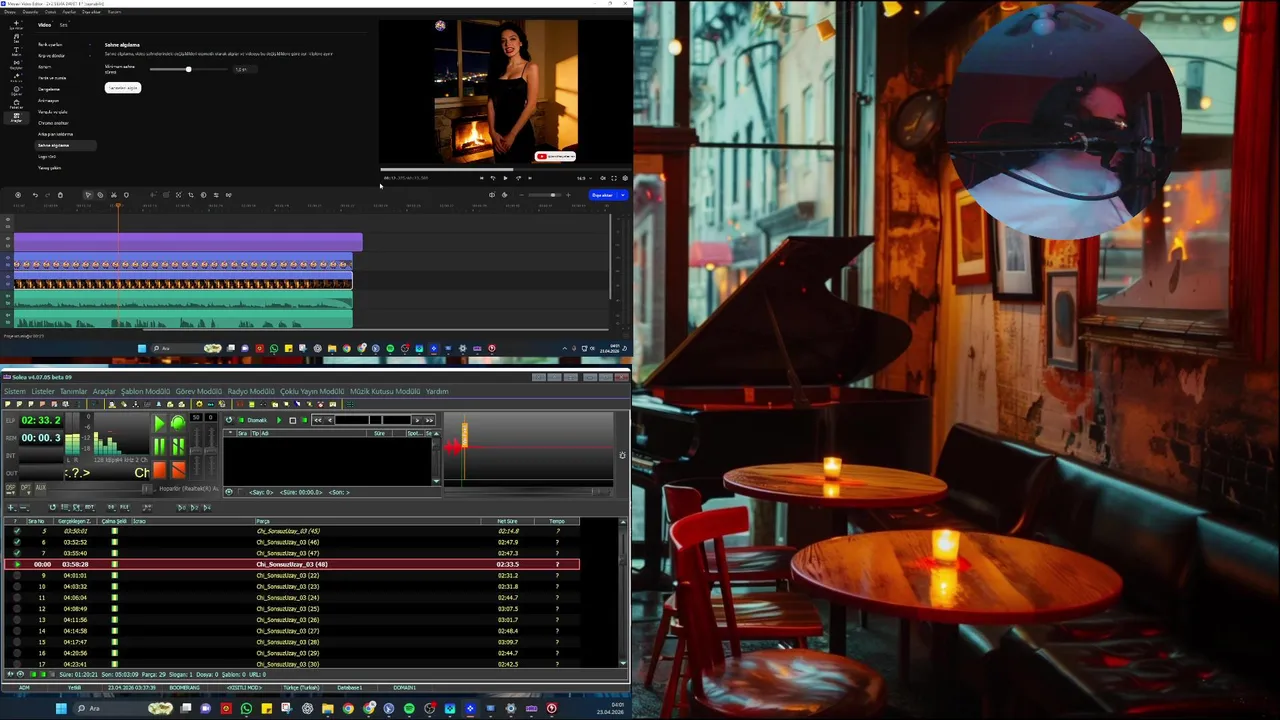
Task: Mute the upper green audio track
Action: 8,296
